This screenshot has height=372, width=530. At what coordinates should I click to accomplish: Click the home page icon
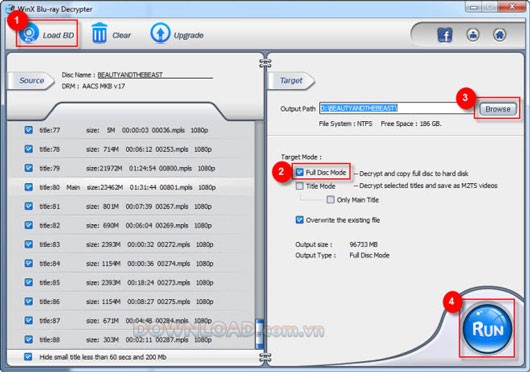click(500, 34)
